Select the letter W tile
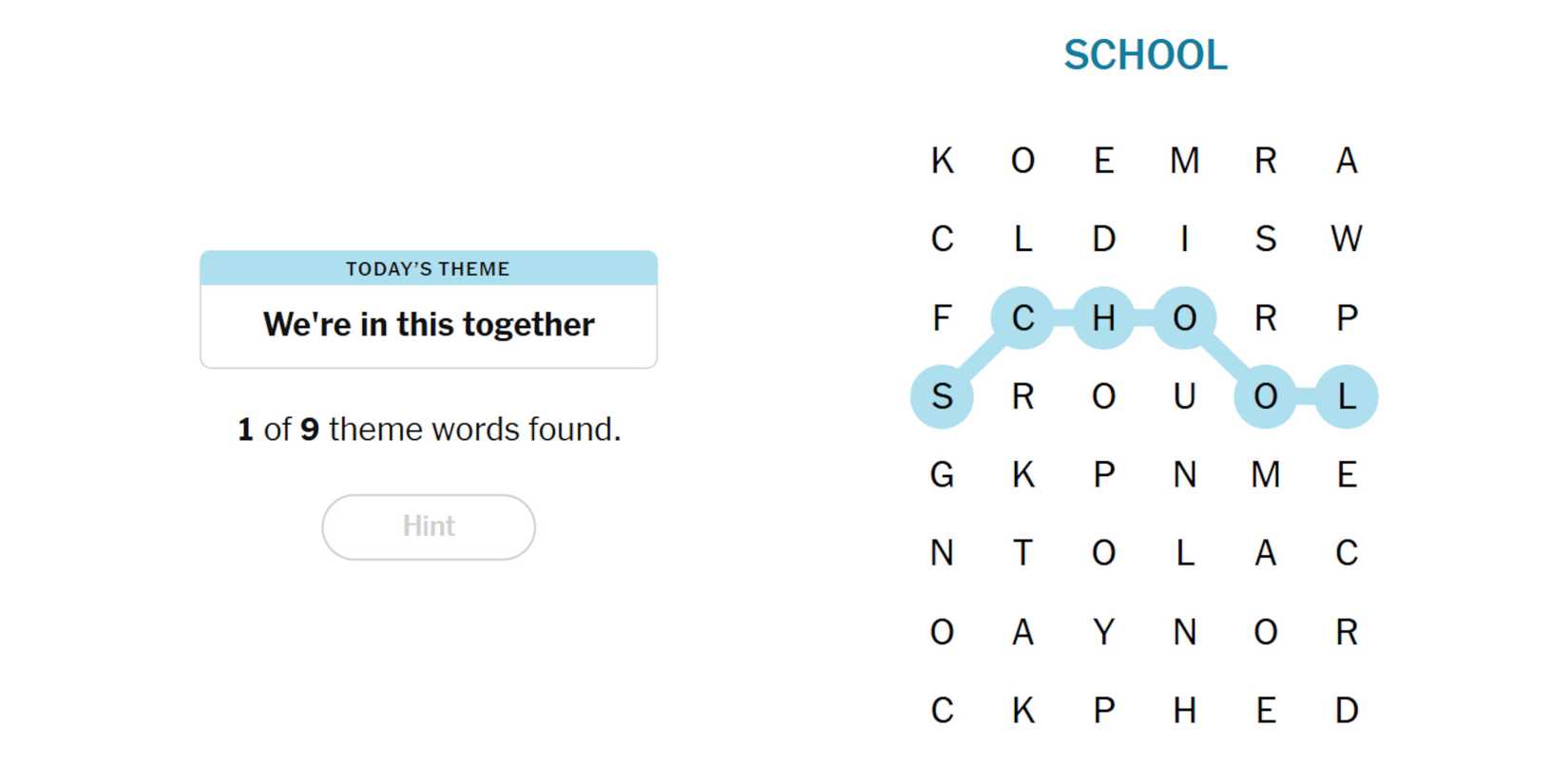Screen dimensions: 1568x784 pos(1346,239)
